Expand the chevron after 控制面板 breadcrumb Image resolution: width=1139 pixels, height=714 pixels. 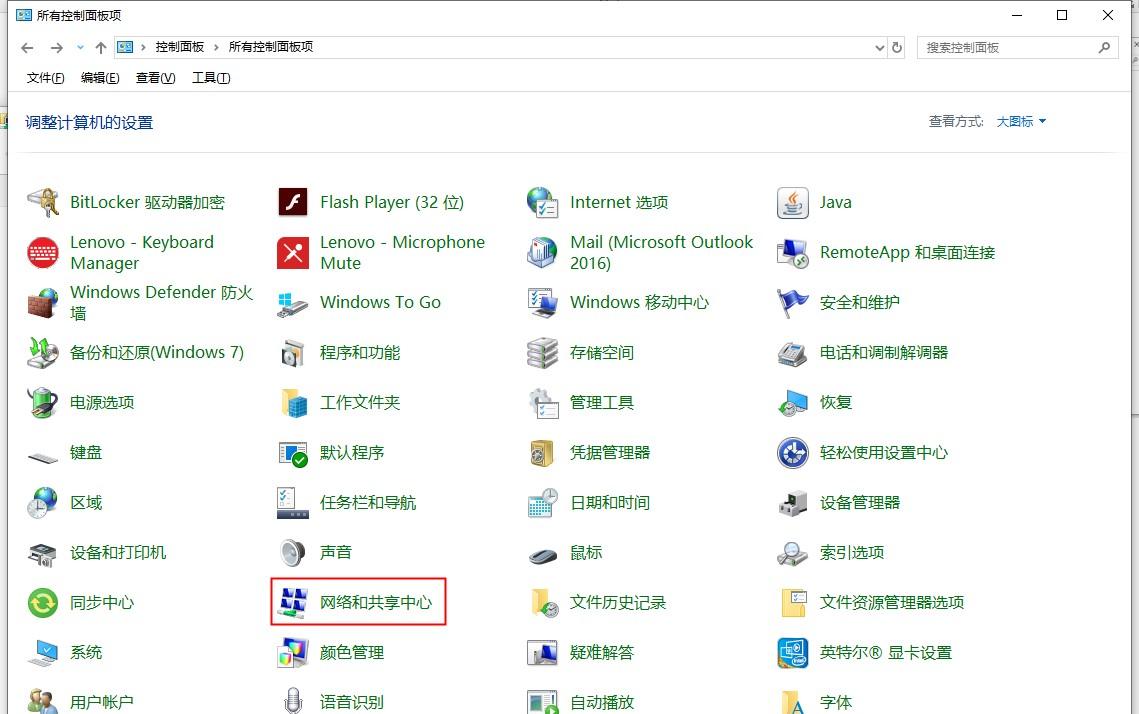(x=216, y=47)
